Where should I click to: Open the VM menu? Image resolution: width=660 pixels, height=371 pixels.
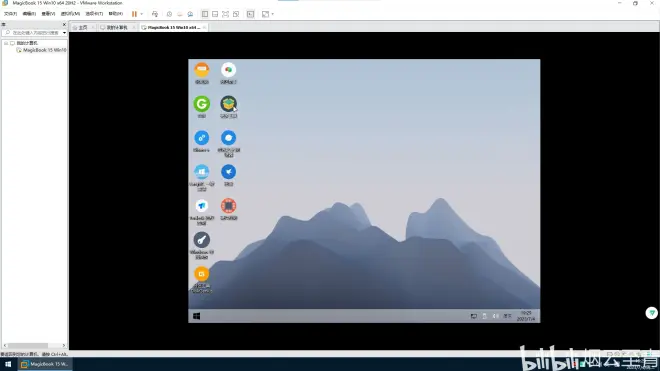click(x=70, y=14)
